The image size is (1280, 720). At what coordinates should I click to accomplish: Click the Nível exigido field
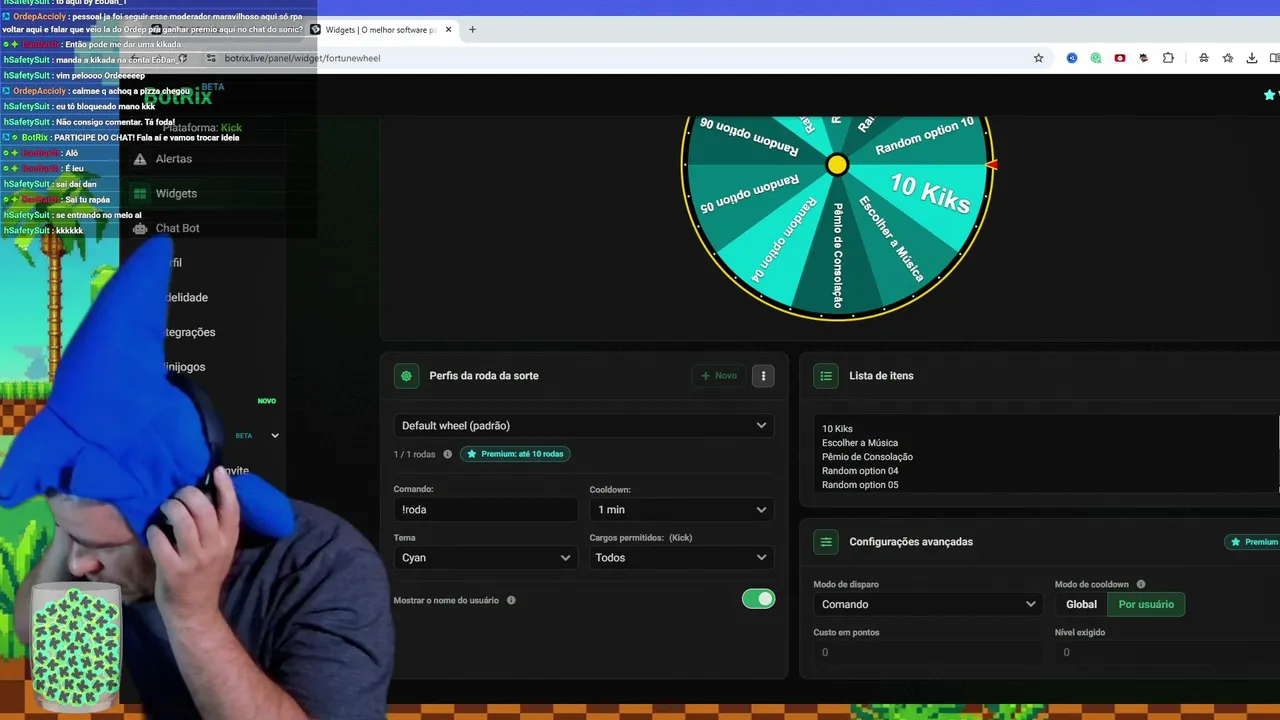(1167, 653)
